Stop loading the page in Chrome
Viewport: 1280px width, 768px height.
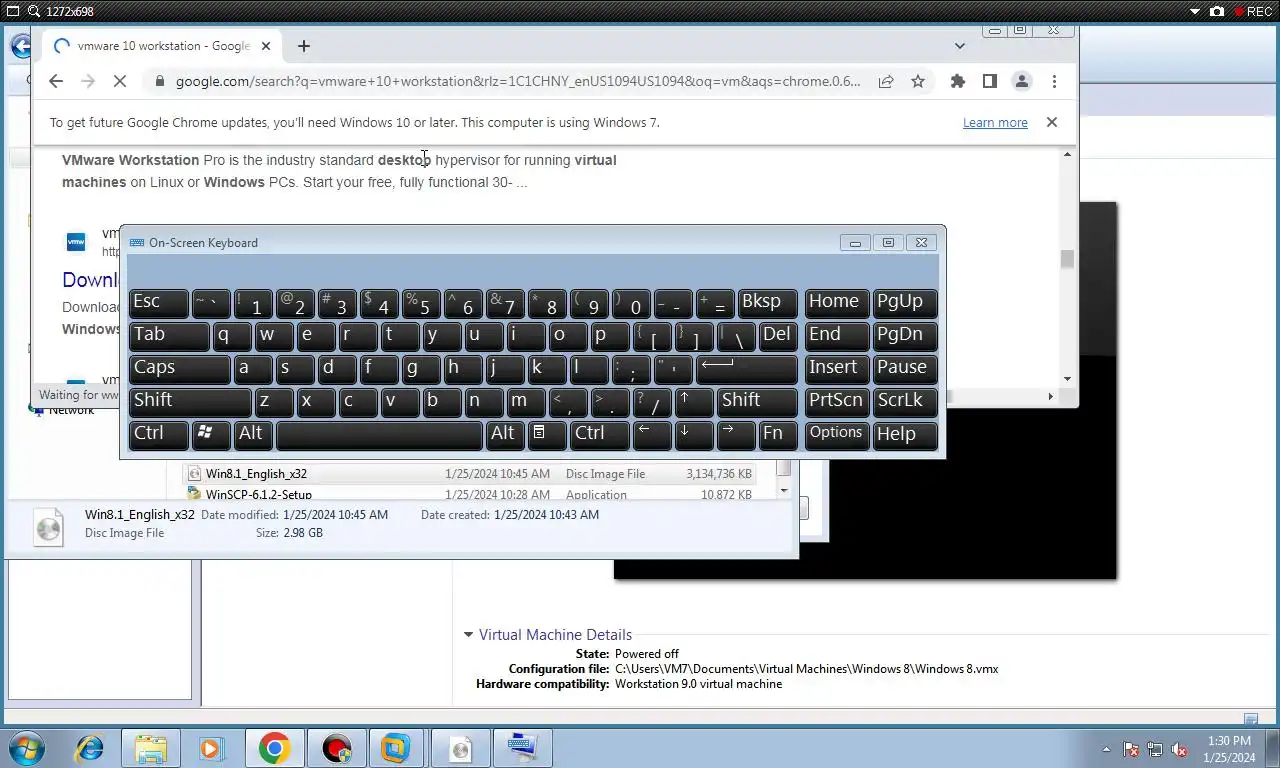point(120,82)
